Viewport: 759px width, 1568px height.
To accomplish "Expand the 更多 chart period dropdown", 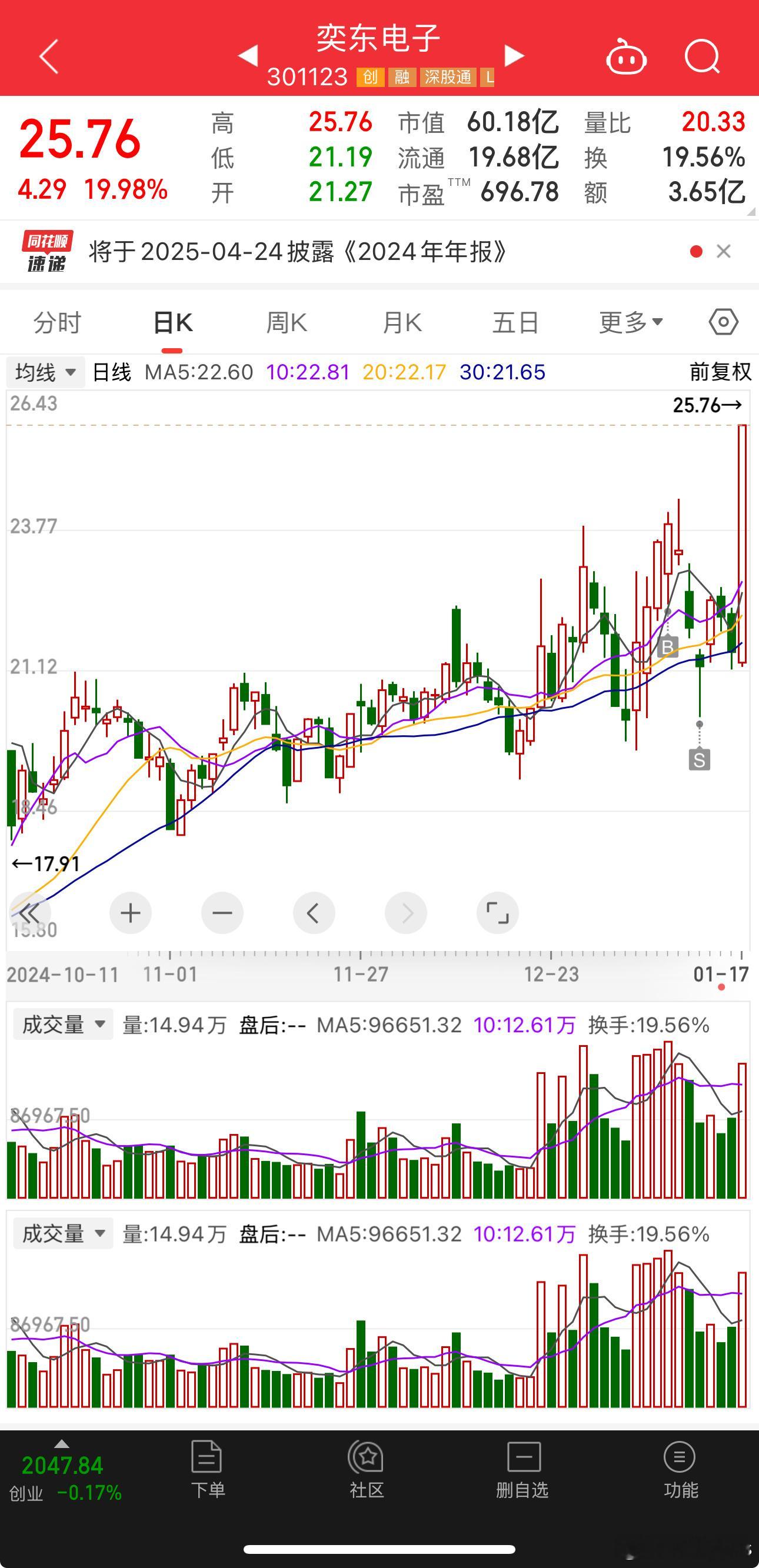I will click(x=631, y=322).
